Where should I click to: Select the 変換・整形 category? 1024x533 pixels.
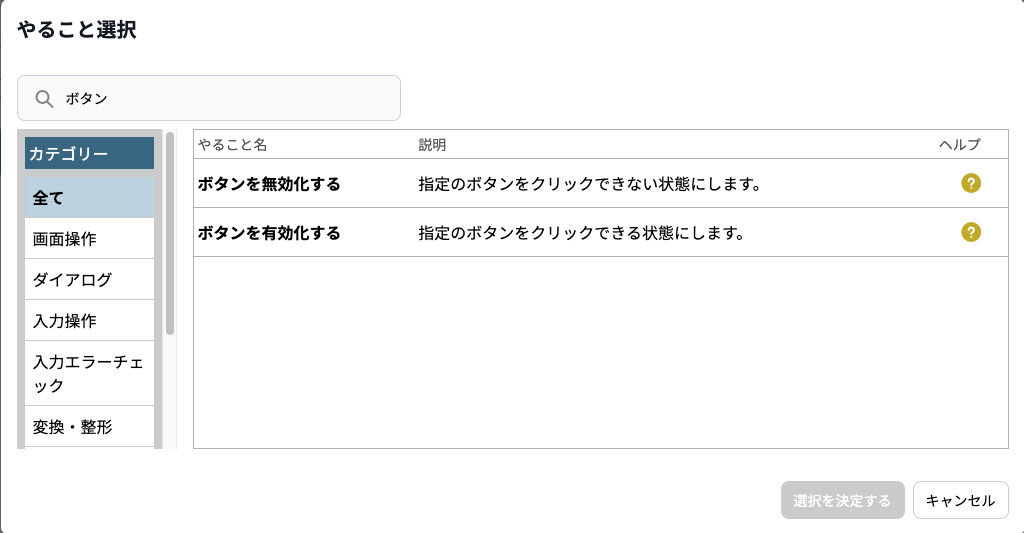tap(89, 427)
